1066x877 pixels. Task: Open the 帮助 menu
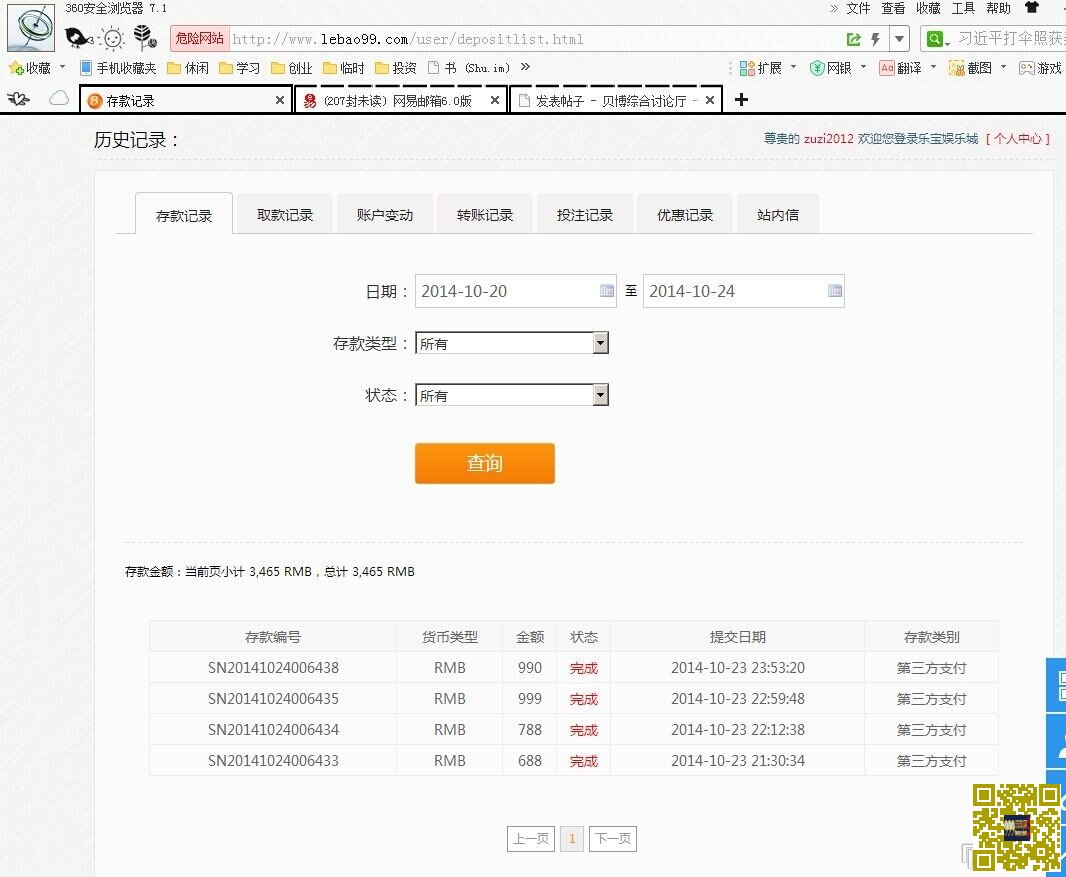998,8
